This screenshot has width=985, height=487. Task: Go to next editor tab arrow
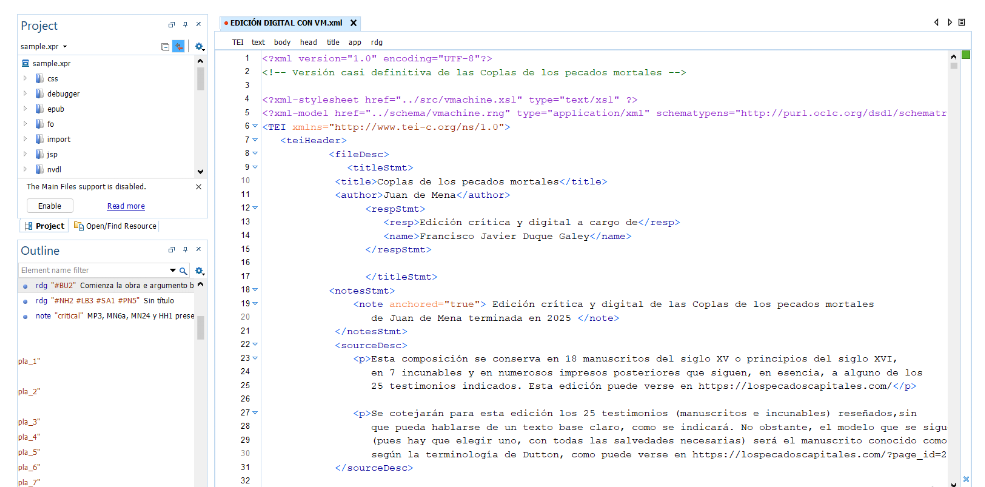pos(950,22)
